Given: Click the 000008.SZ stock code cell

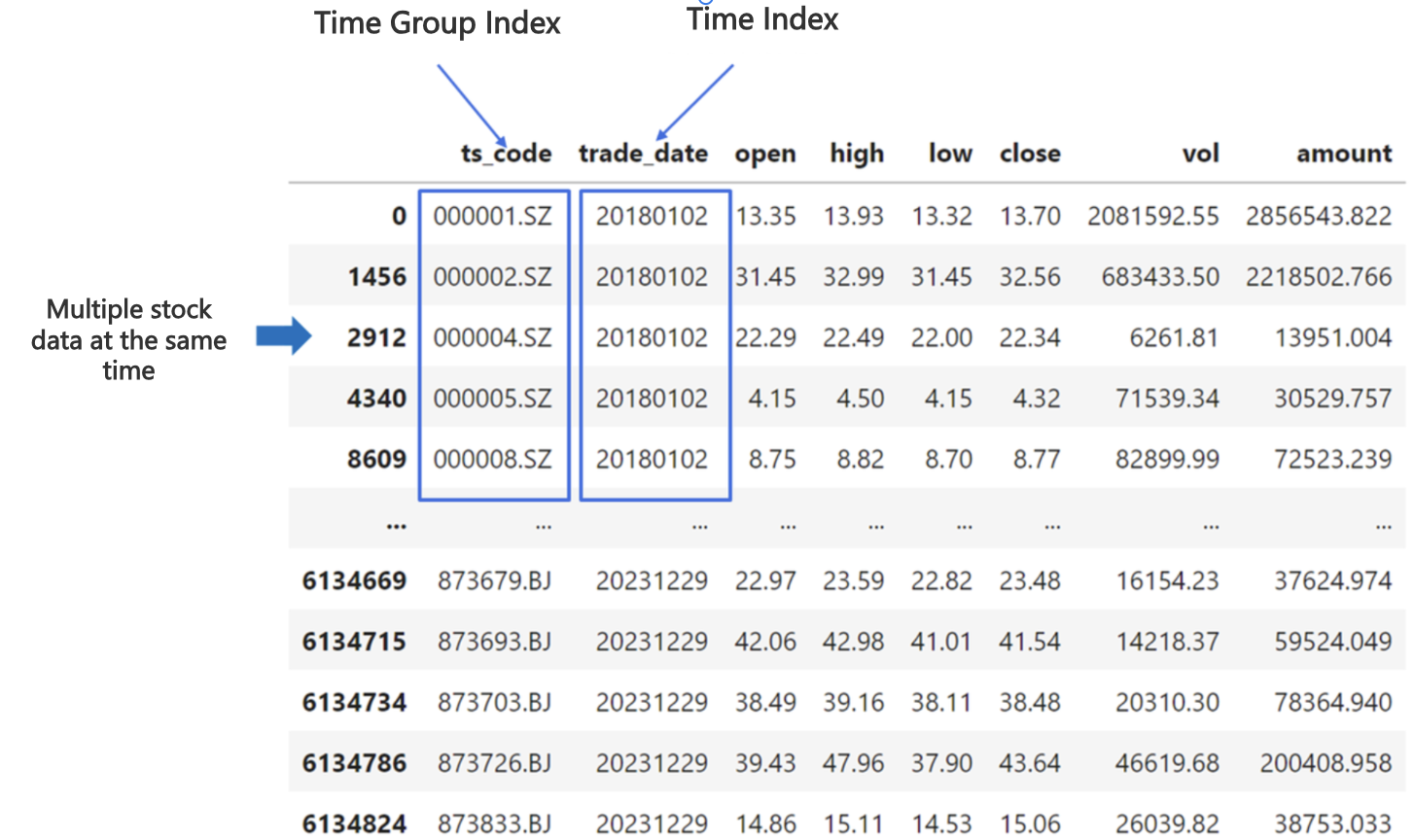Looking at the screenshot, I should 492,459.
